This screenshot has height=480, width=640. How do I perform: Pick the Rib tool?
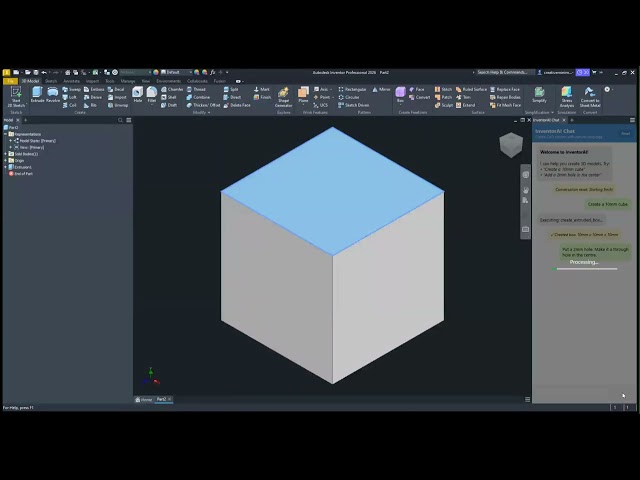tap(91, 105)
